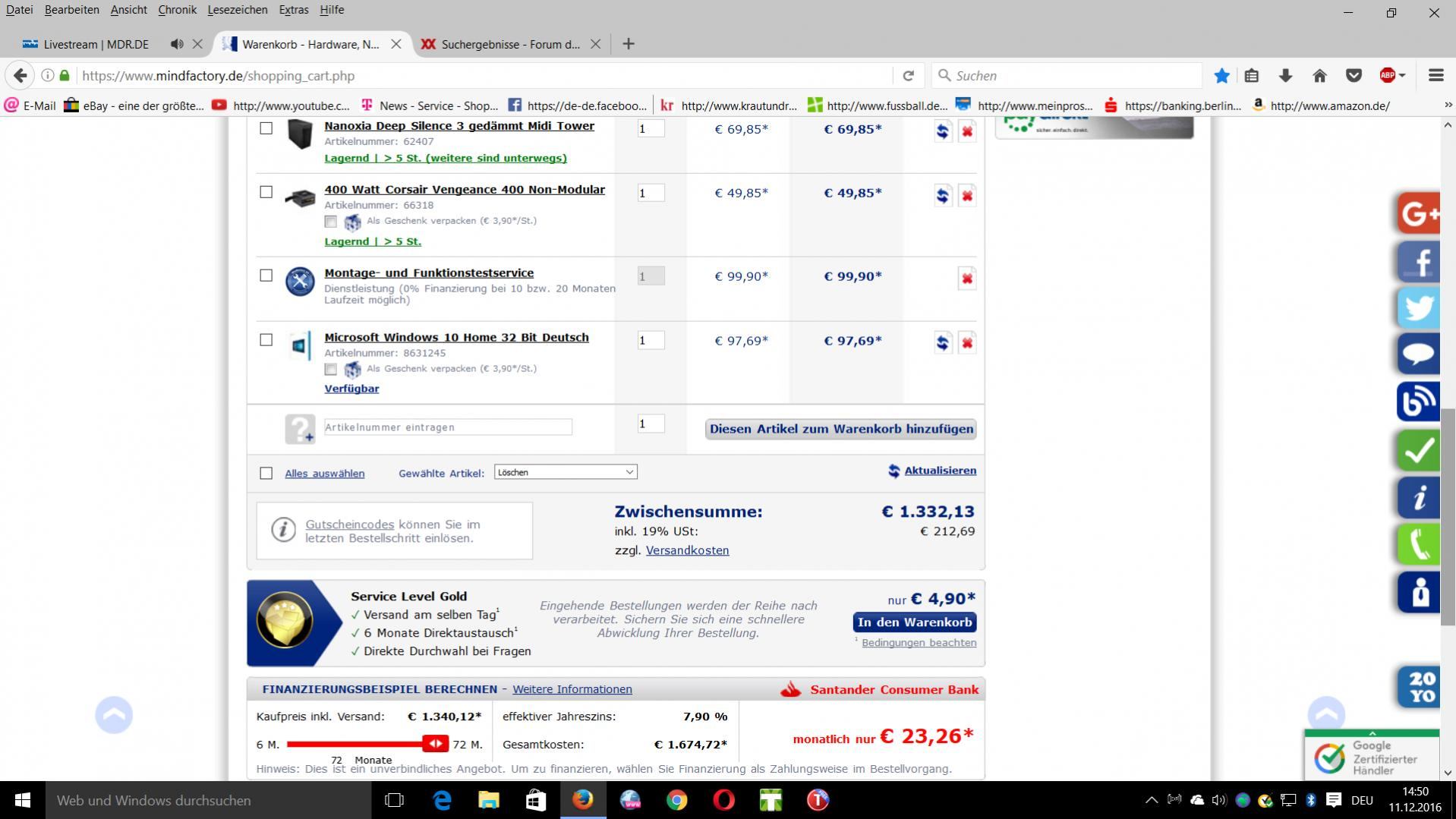
Task: Reload the current page
Action: [908, 76]
